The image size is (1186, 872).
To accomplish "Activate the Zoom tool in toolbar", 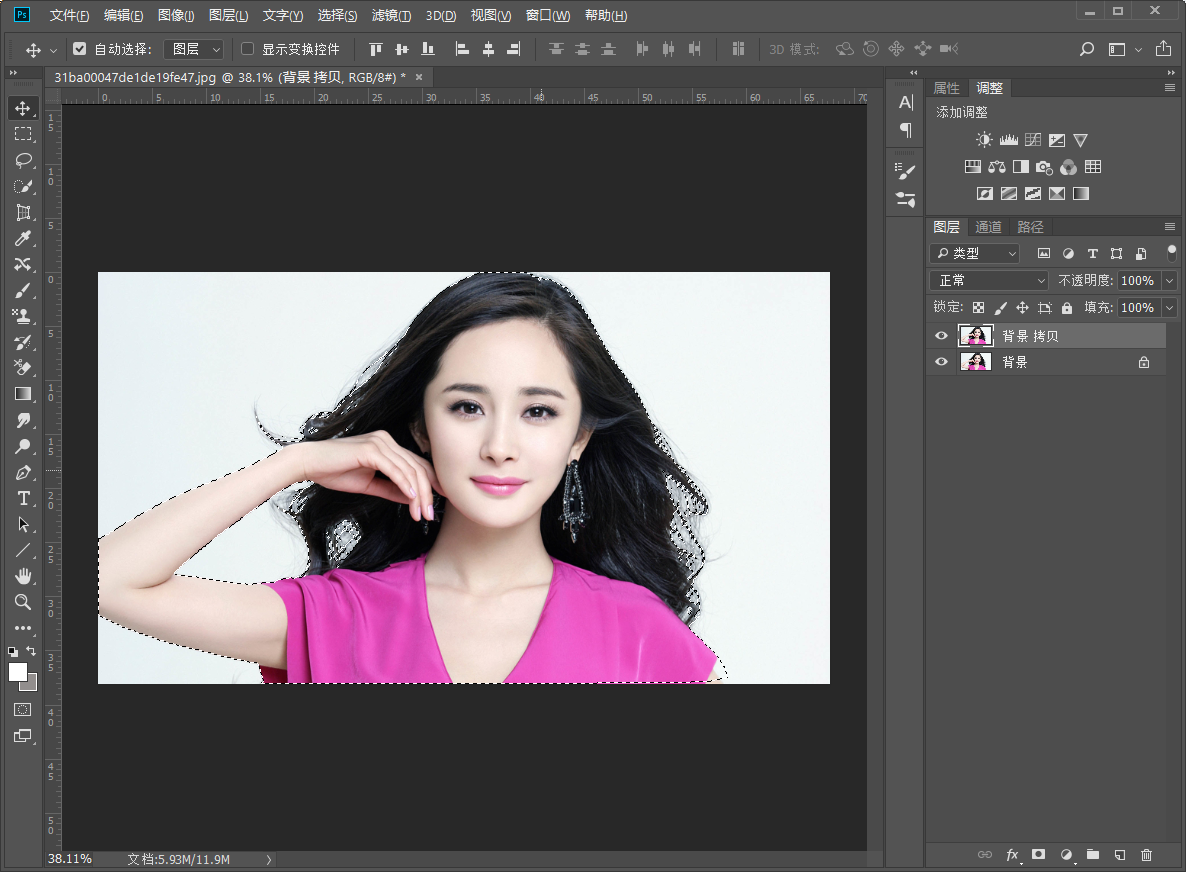I will coord(23,602).
